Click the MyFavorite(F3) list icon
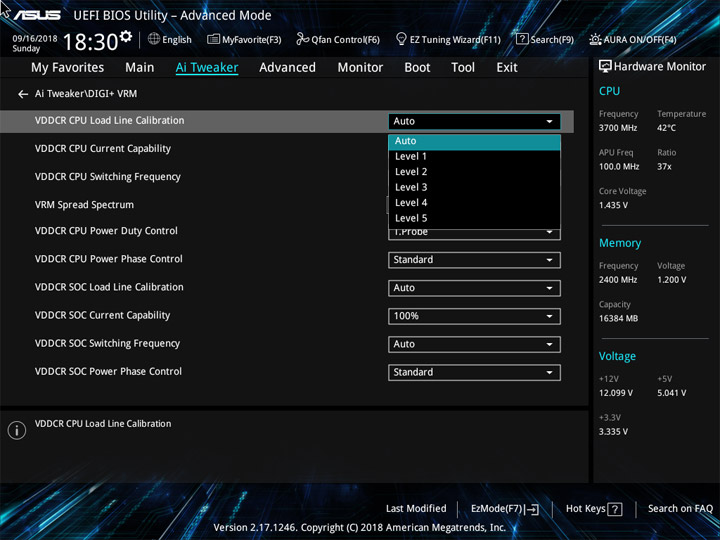 [x=213, y=39]
